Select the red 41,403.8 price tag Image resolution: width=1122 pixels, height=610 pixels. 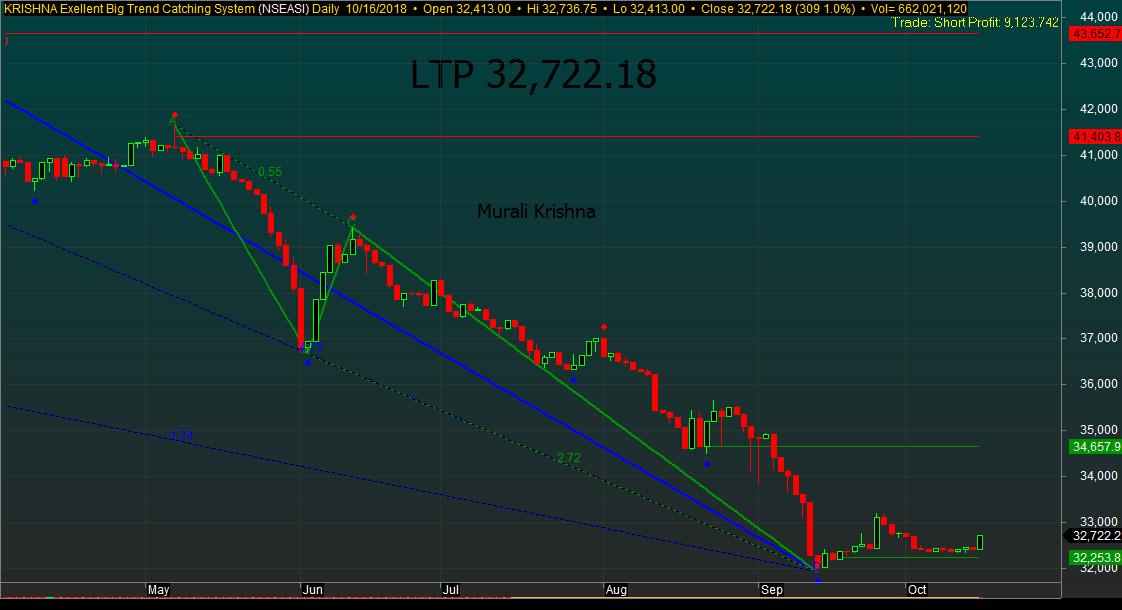click(x=1095, y=136)
